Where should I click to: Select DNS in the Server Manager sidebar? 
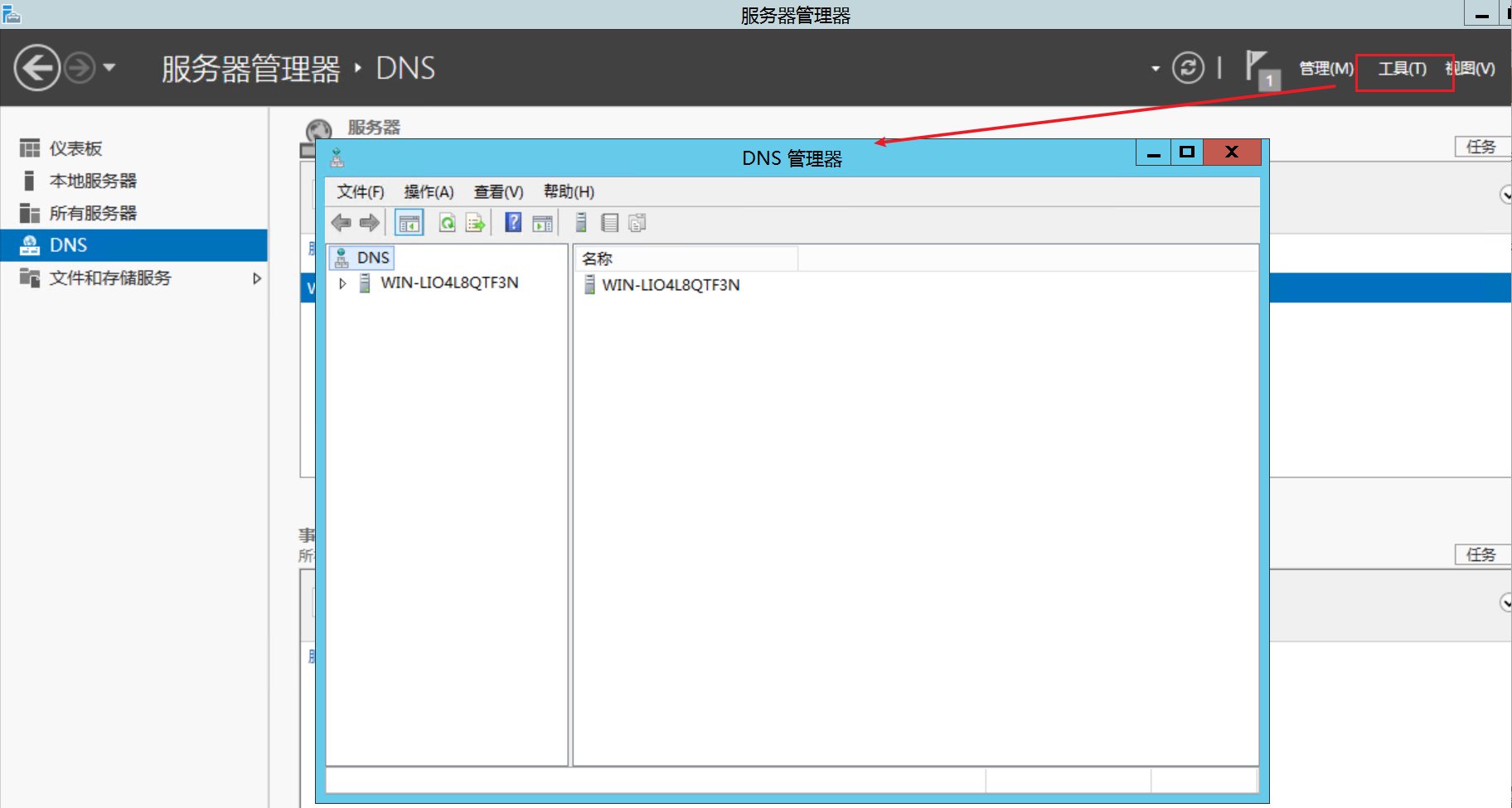click(x=133, y=245)
